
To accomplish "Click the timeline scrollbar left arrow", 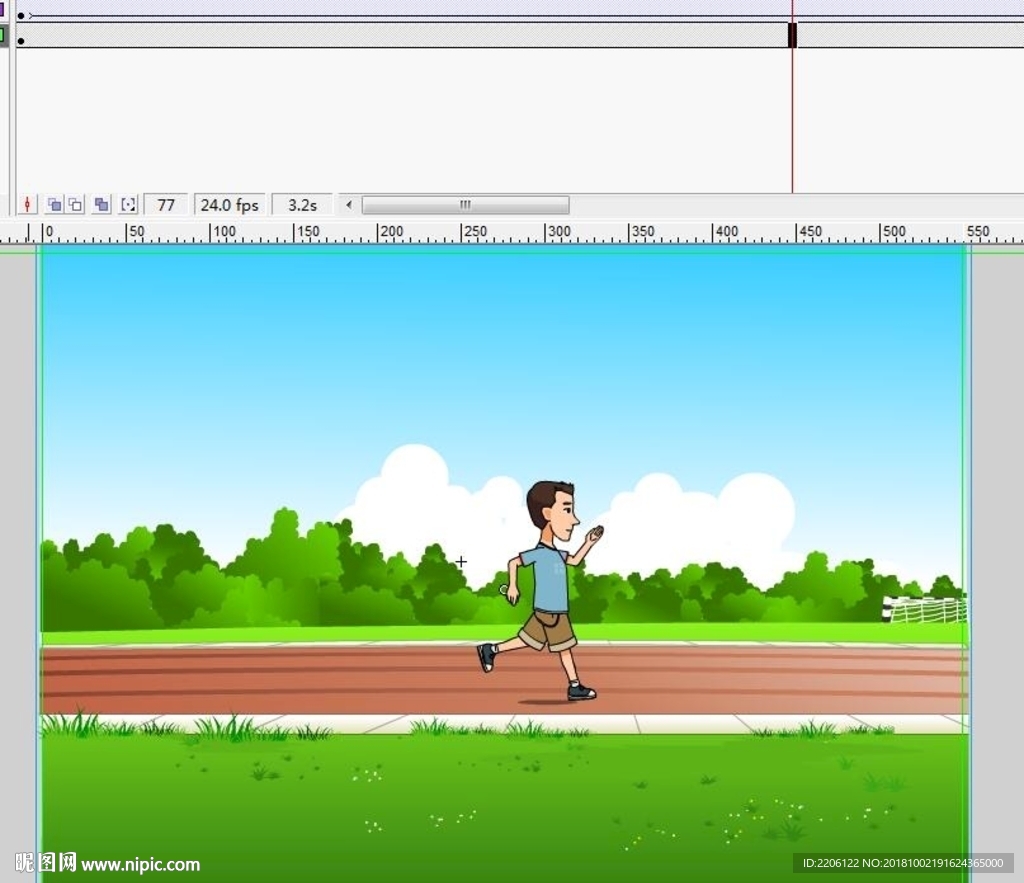I will tap(349, 205).
